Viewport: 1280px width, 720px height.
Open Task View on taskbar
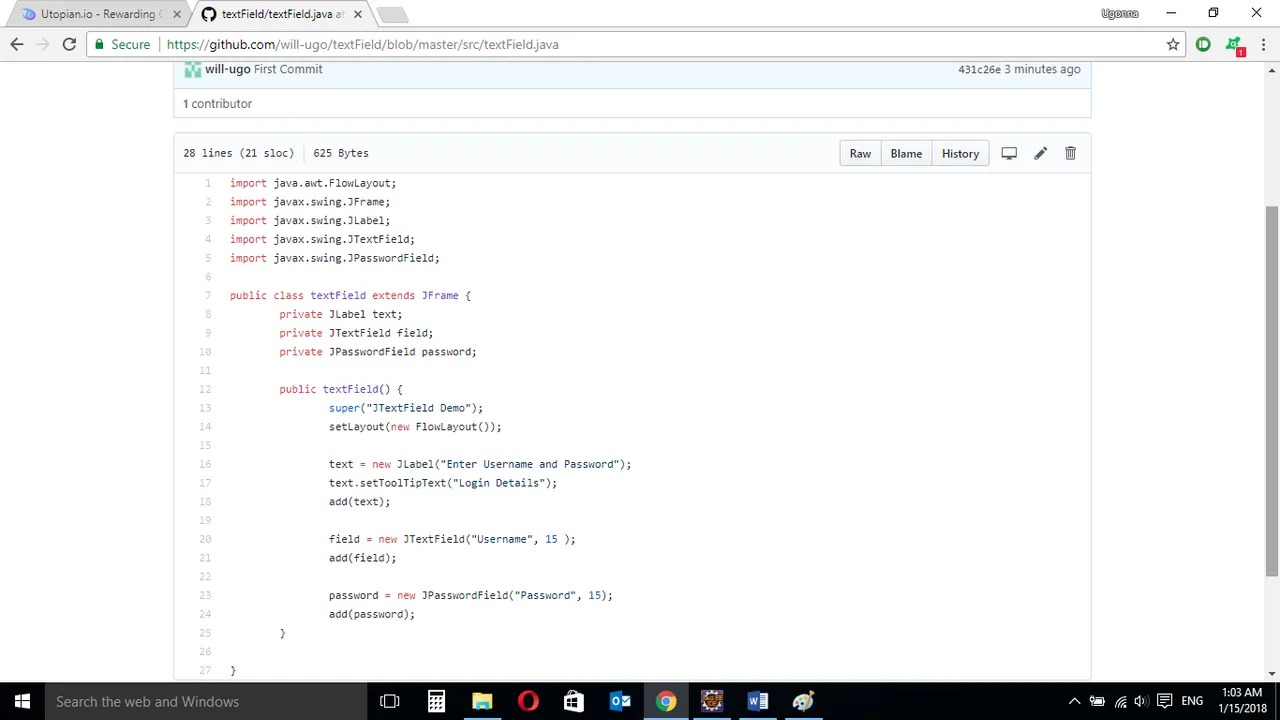pyautogui.click(x=389, y=701)
